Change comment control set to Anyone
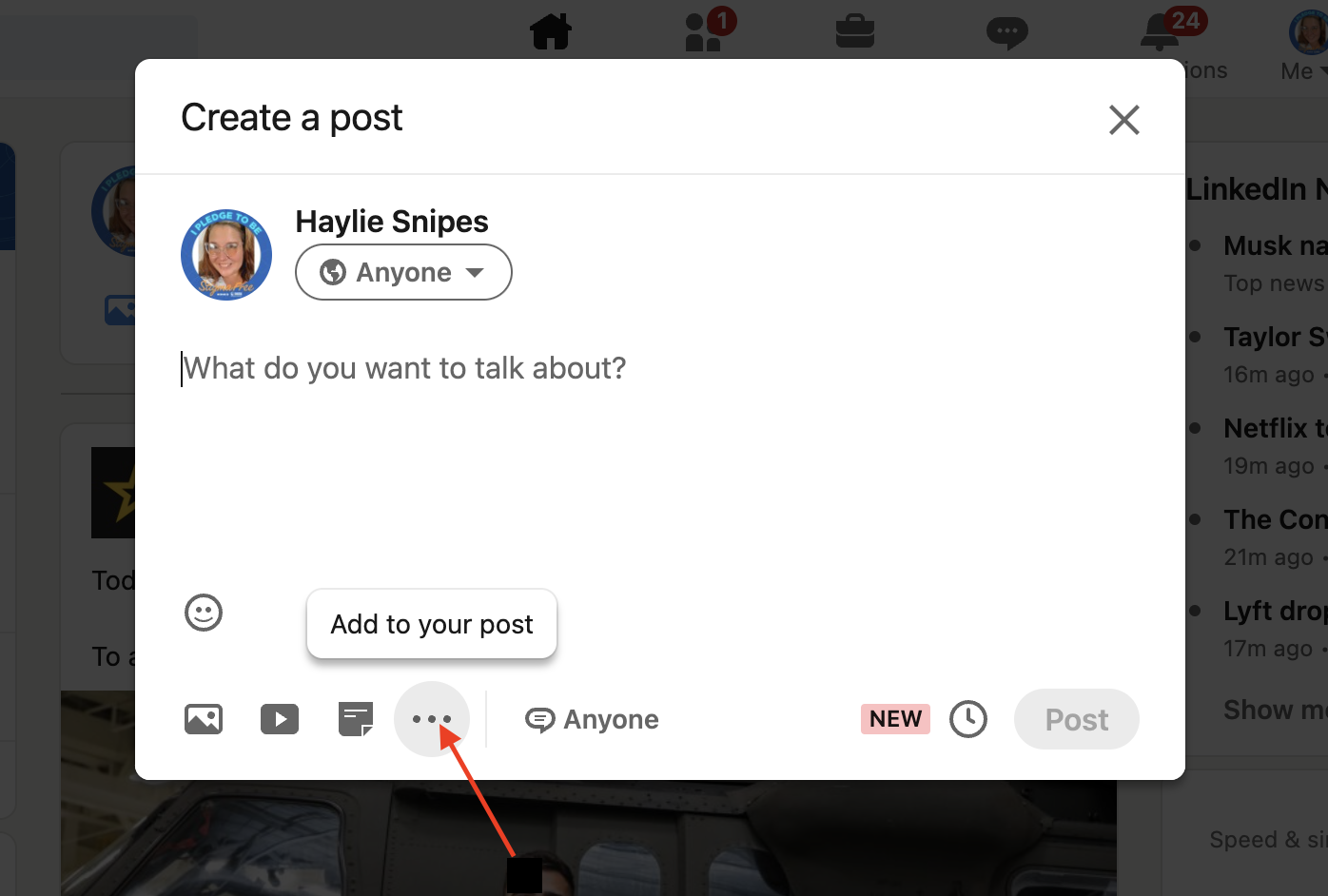The image size is (1328, 896). [593, 720]
